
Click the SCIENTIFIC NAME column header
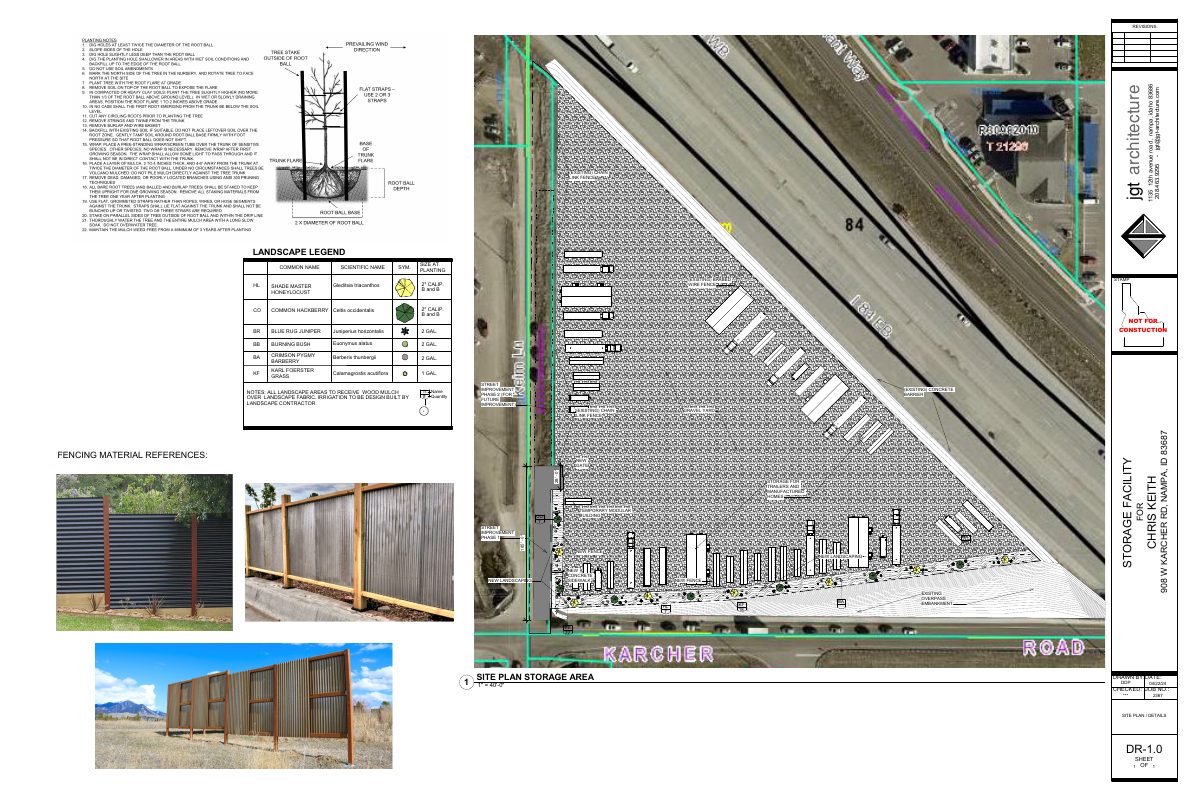click(362, 268)
